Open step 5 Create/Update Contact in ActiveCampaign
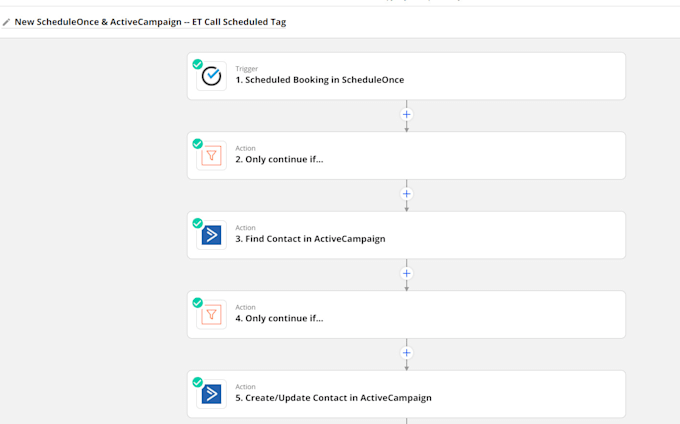The image size is (680, 424). pyautogui.click(x=406, y=394)
